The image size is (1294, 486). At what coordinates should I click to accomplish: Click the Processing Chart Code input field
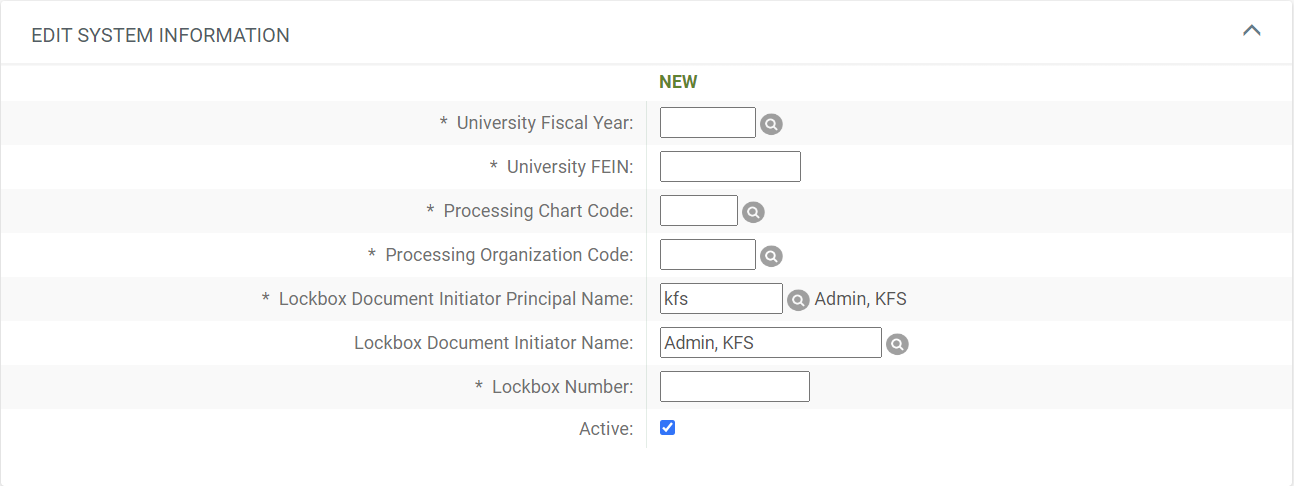coord(699,211)
